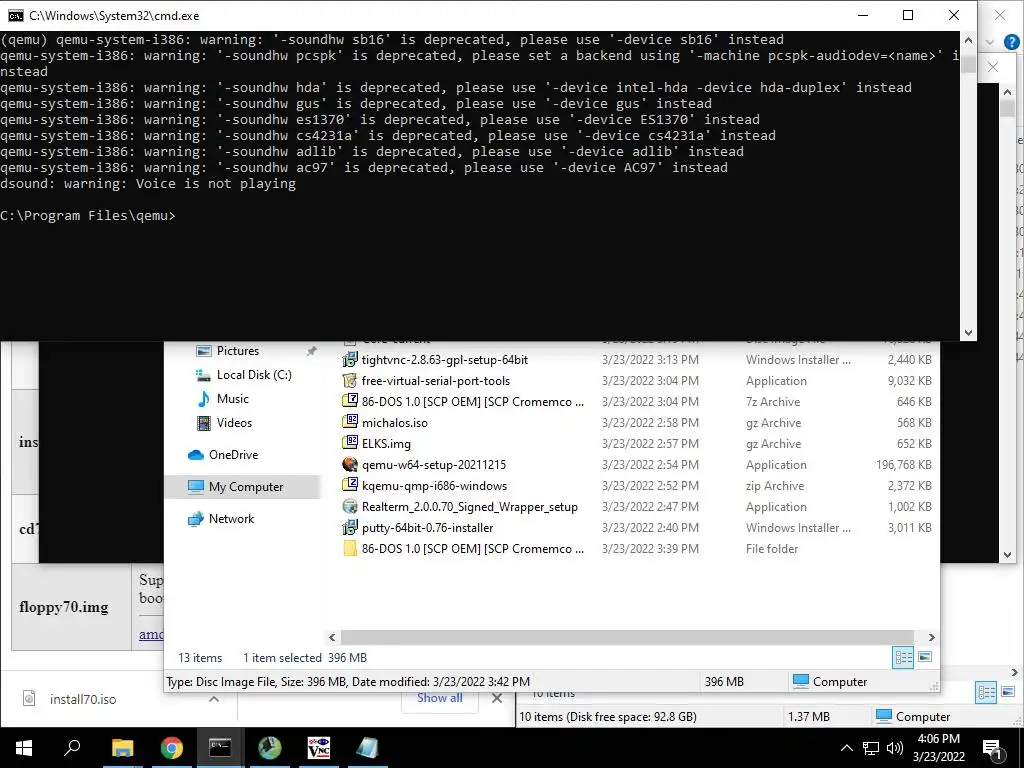
Task: Open the Windows Start menu
Action: click(x=24, y=748)
